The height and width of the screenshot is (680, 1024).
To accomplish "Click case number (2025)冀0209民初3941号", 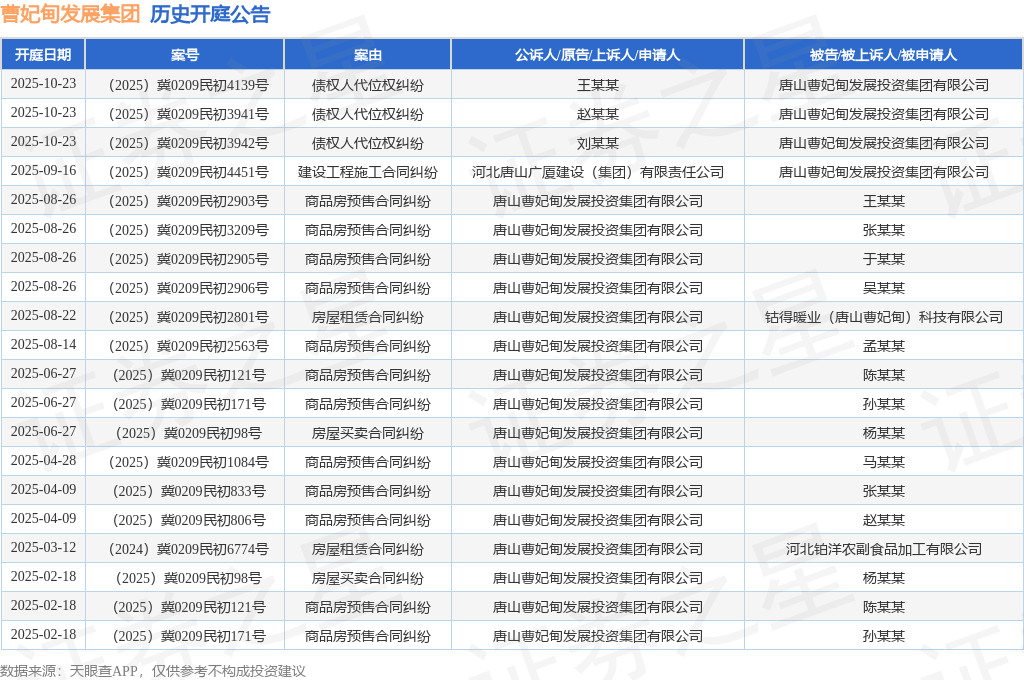I will [x=189, y=114].
